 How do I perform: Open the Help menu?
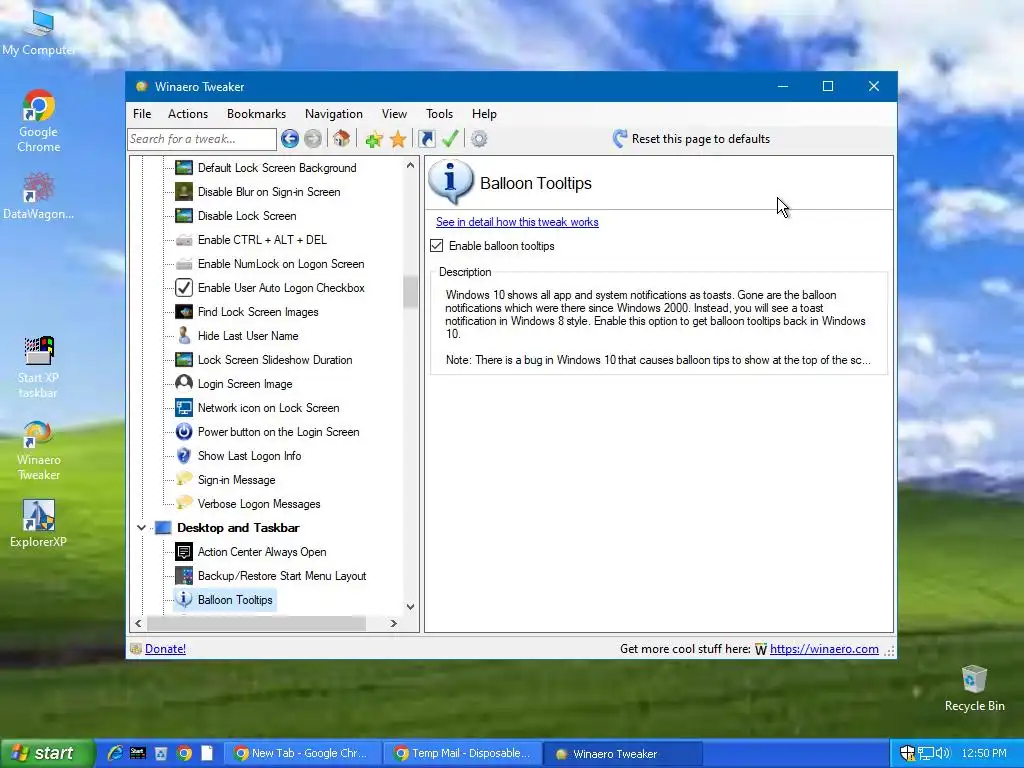coord(484,114)
